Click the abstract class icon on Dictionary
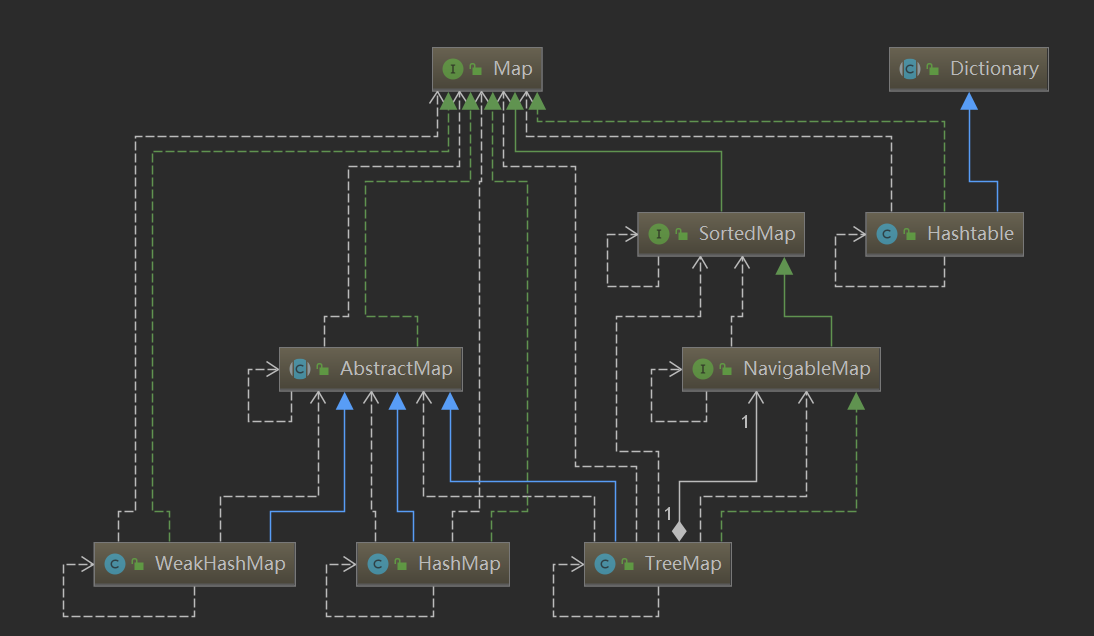1094x636 pixels. (910, 69)
